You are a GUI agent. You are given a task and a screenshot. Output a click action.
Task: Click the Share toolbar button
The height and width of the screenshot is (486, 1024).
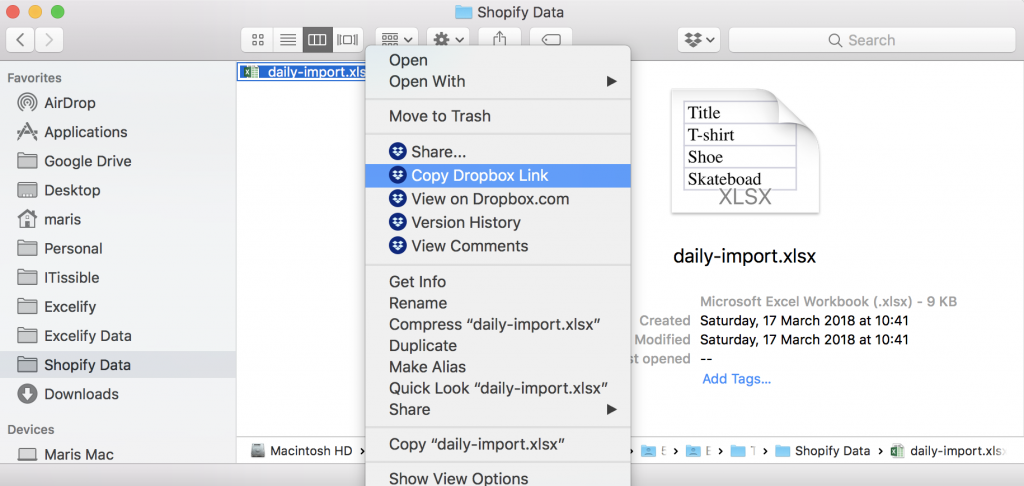click(500, 40)
